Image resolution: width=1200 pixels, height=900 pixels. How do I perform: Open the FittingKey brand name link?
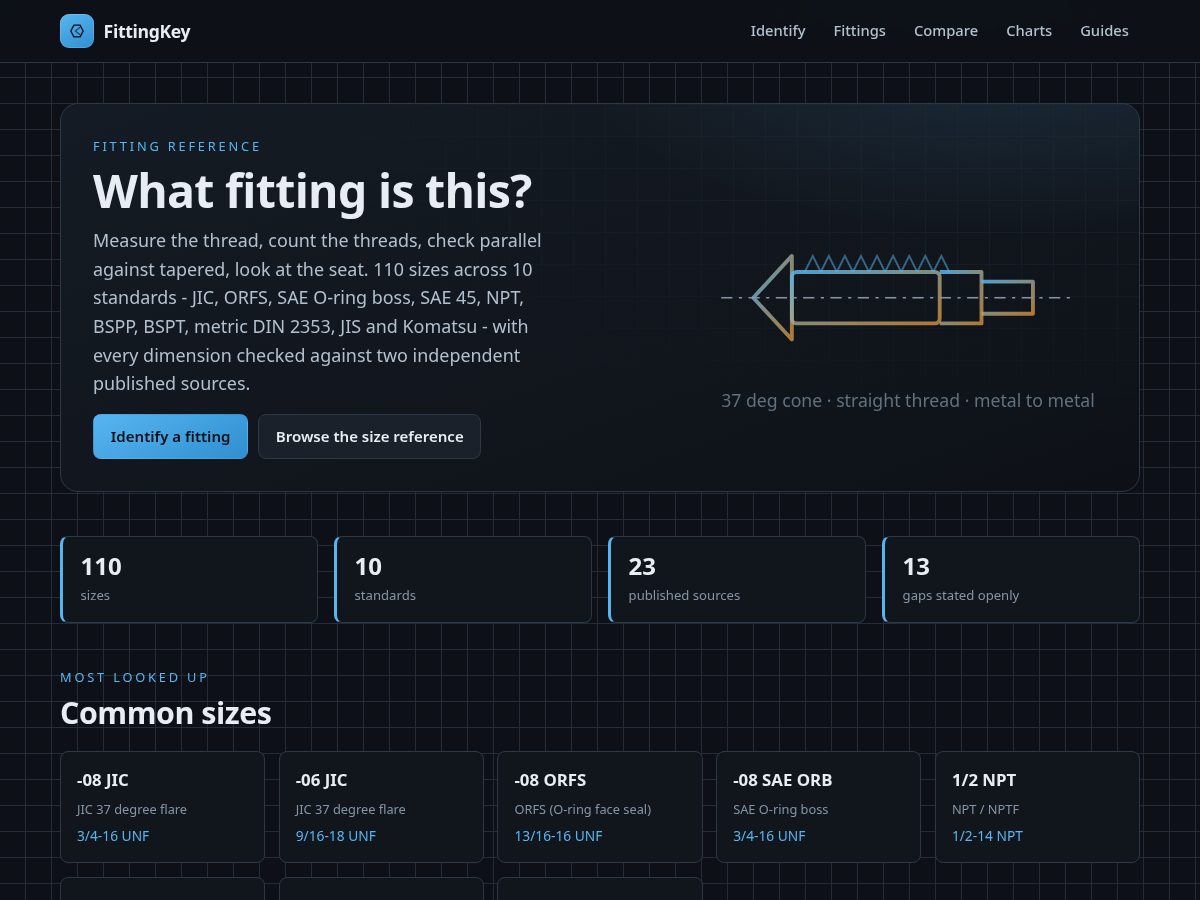pyautogui.click(x=147, y=31)
